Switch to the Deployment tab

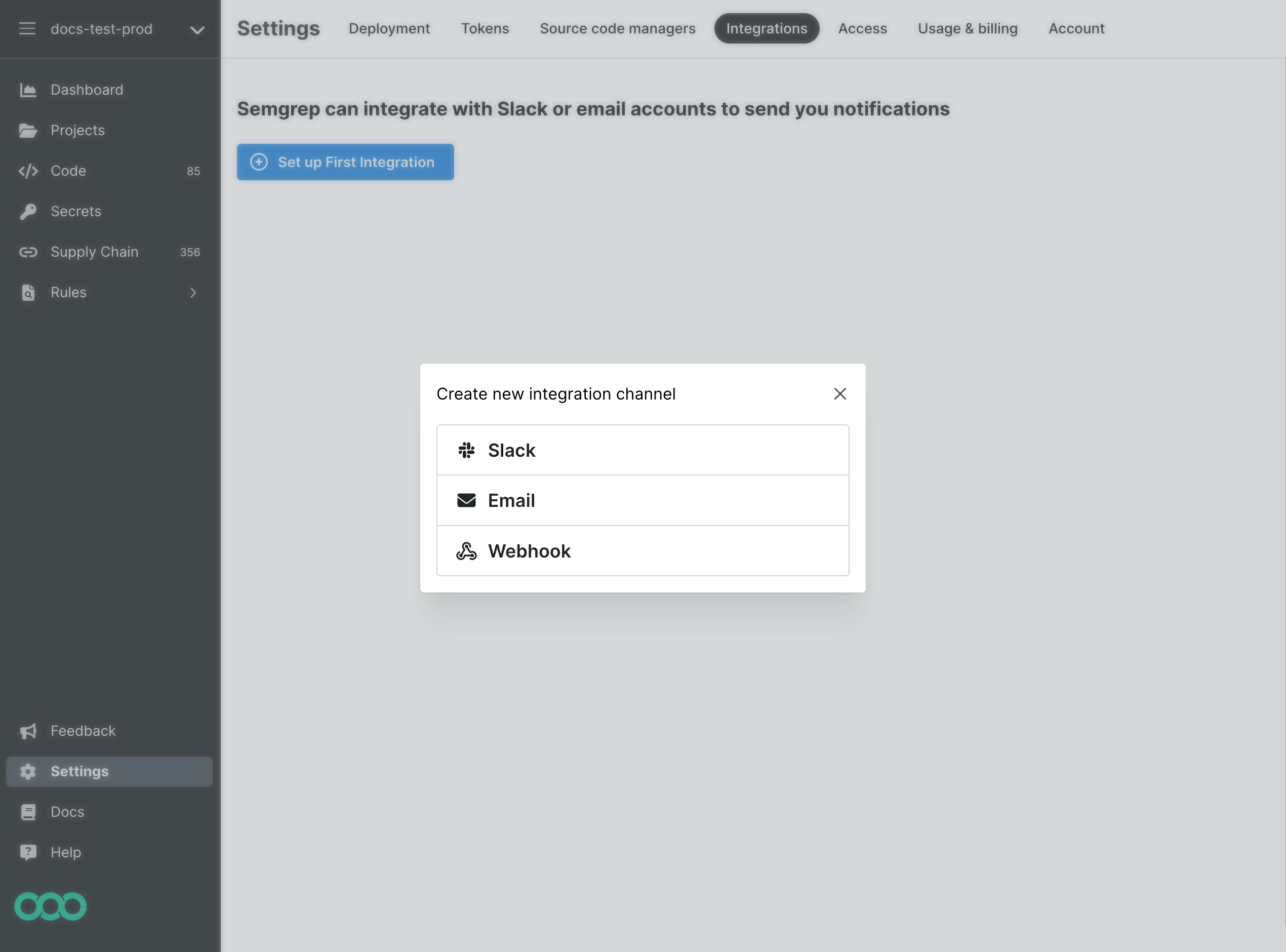(x=389, y=28)
